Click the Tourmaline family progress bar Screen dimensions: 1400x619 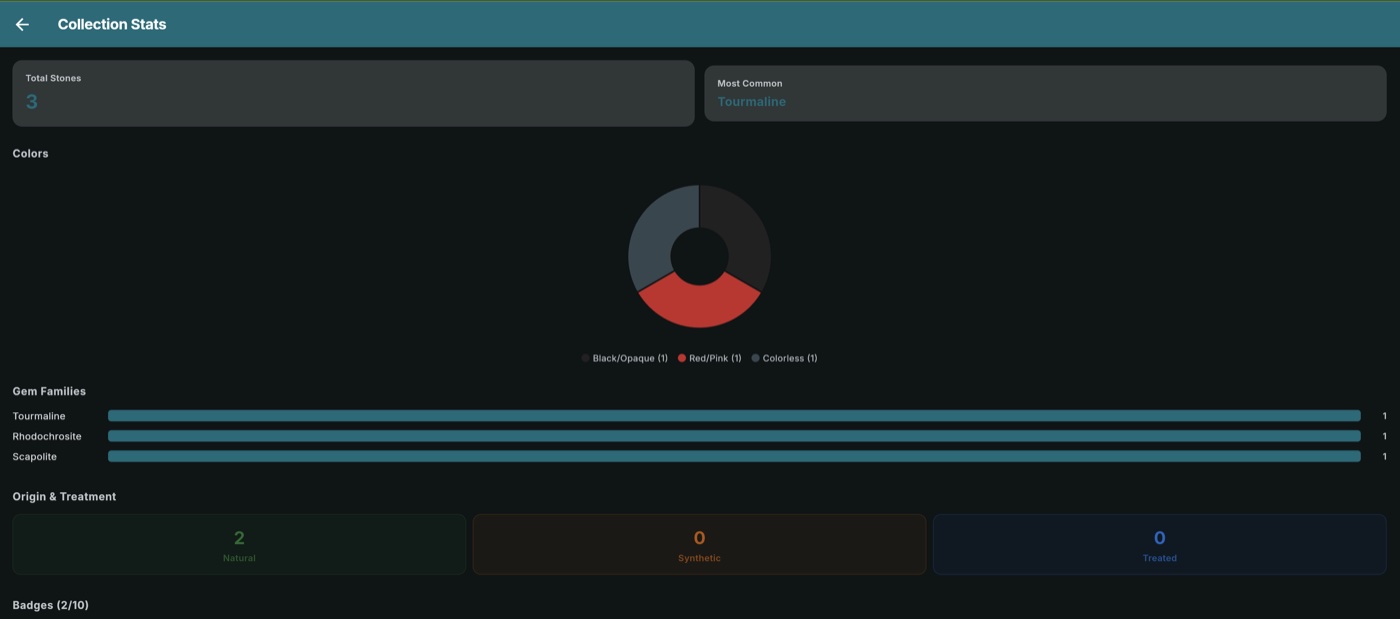734,416
